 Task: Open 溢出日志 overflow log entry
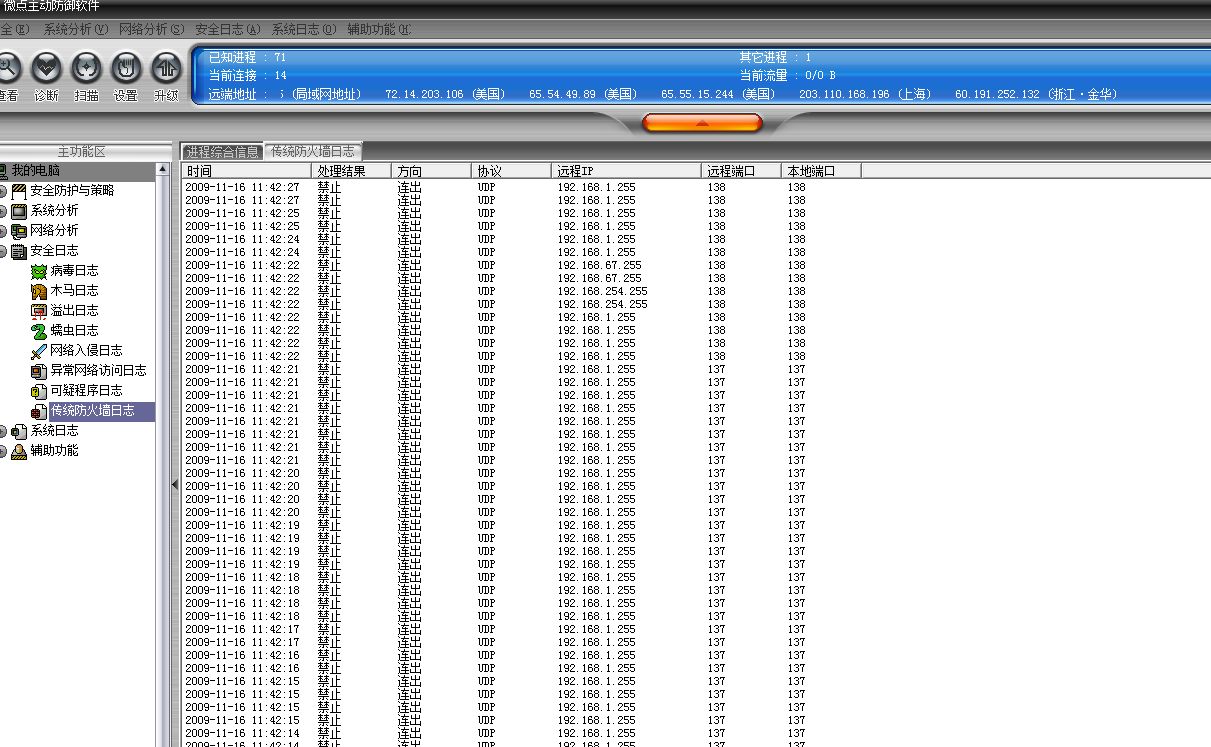click(74, 311)
